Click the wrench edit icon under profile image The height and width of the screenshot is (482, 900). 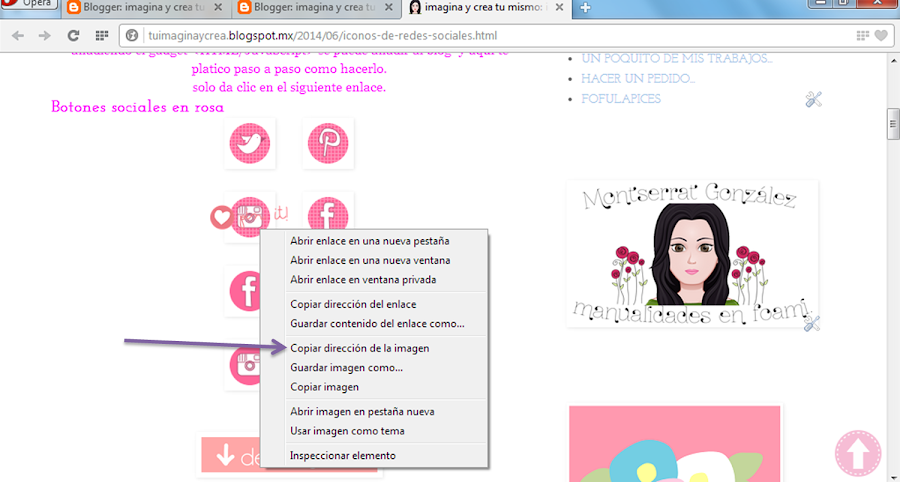812,323
